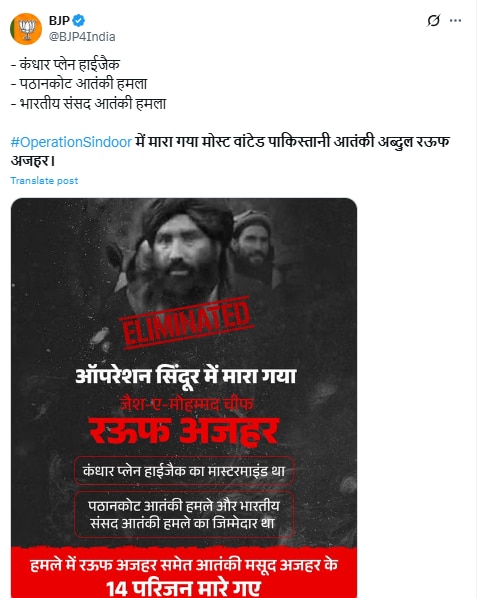Click the boxed 'कंधार प्लेन हाईजैक का मास्टरमाइंड था' text
The width and height of the screenshot is (477, 598).
coord(184,471)
